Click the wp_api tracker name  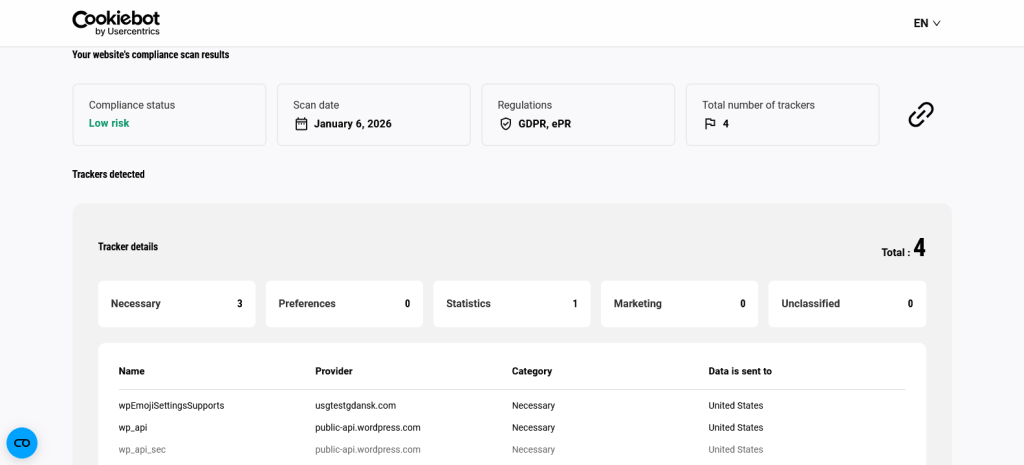pyautogui.click(x=133, y=428)
